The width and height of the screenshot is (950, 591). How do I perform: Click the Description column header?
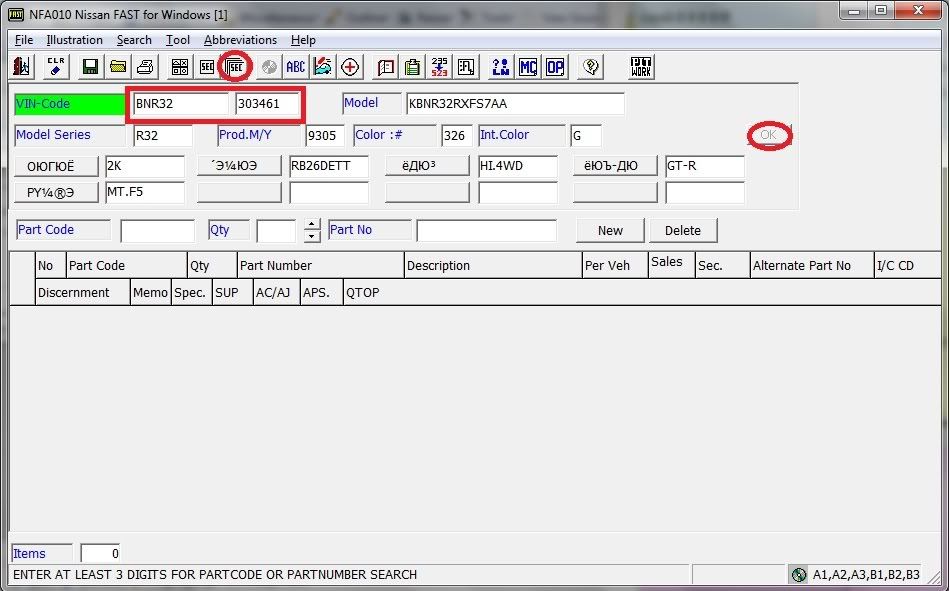438,266
